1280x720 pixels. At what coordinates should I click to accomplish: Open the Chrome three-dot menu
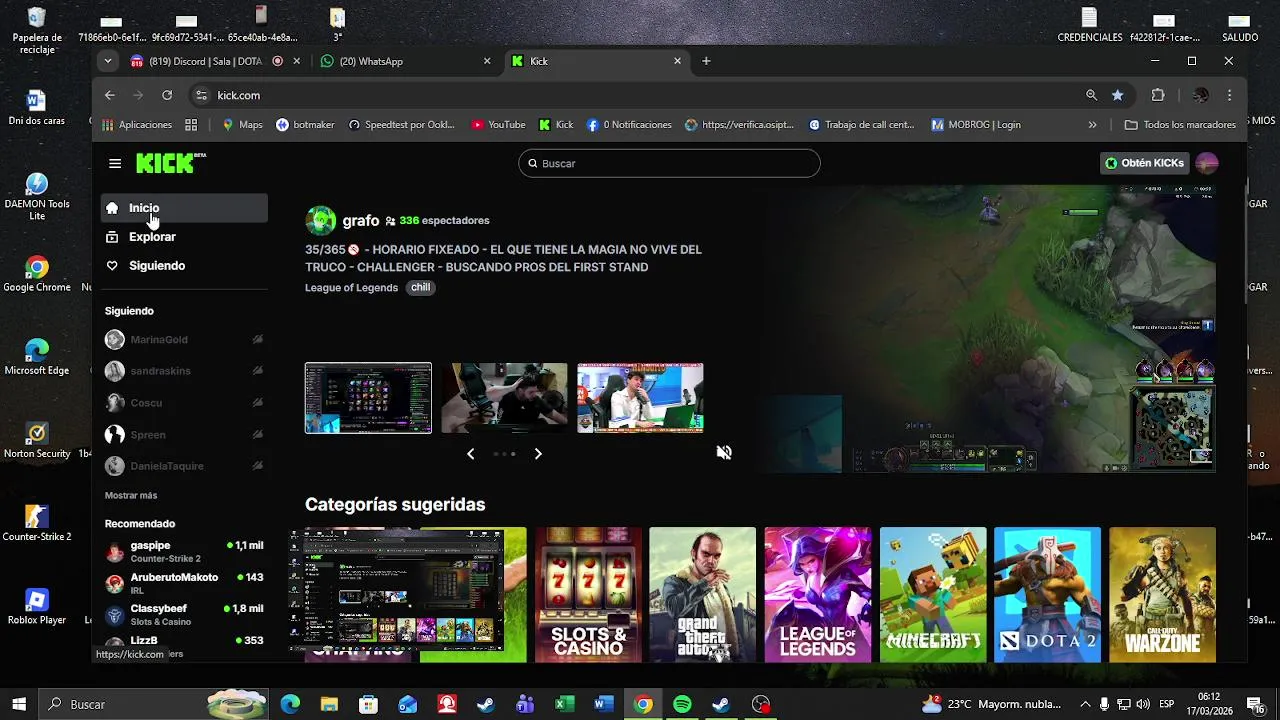pyautogui.click(x=1229, y=95)
